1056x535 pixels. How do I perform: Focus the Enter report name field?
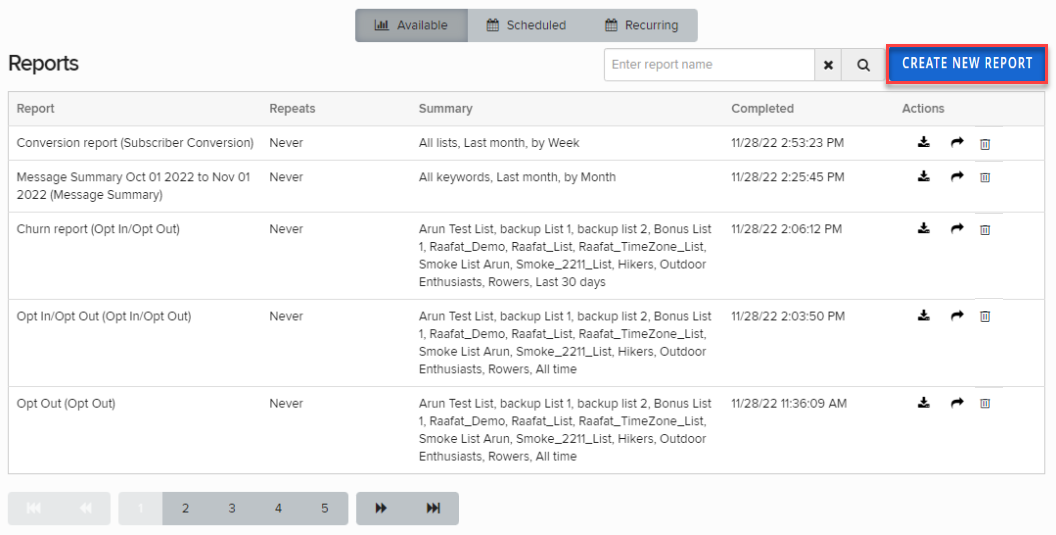click(709, 65)
